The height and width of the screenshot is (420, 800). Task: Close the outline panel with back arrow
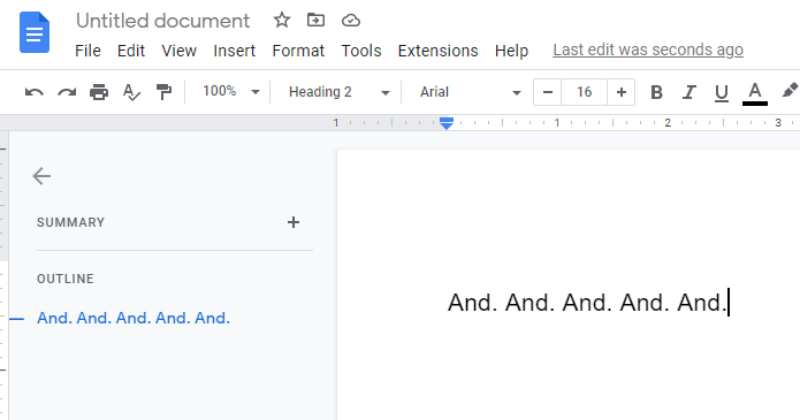click(x=41, y=176)
